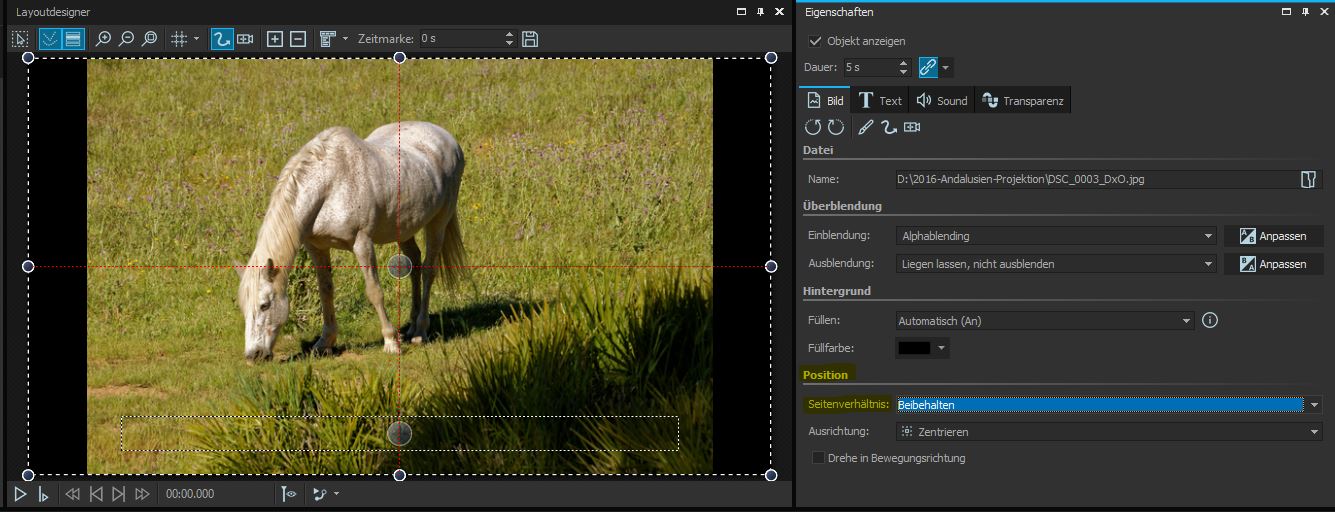Click Anpassen button for Einblendung

click(1273, 236)
